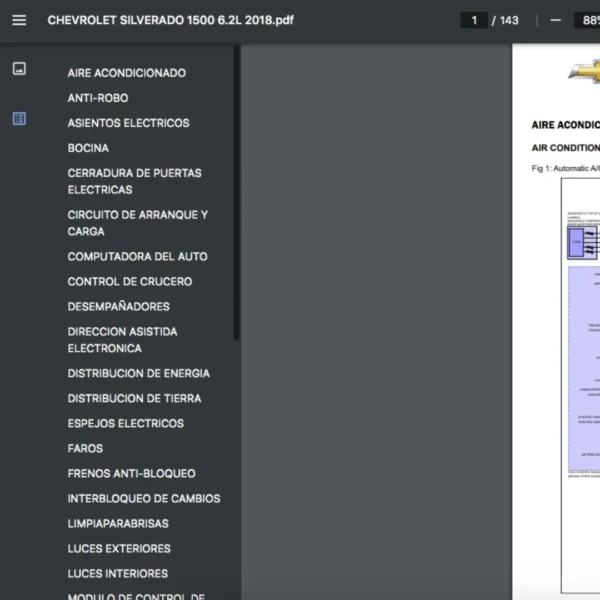
Task: Select the document outline view icon
Action: [x=19, y=118]
